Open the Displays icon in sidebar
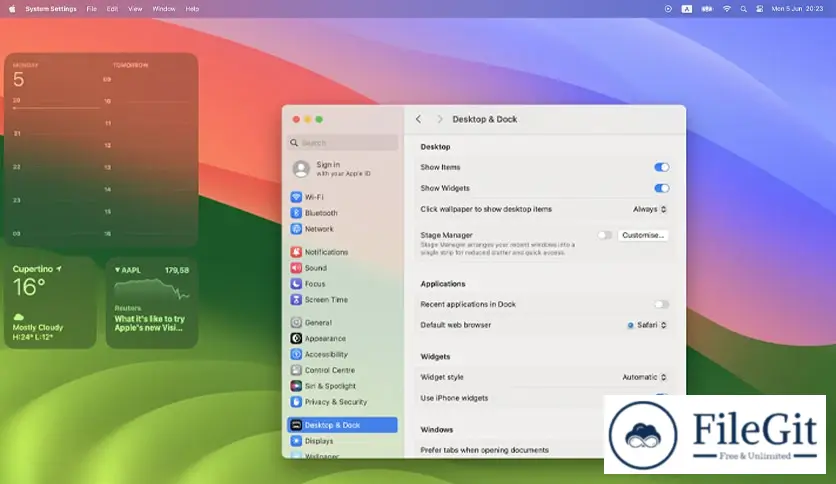This screenshot has width=836, height=484. pos(296,441)
